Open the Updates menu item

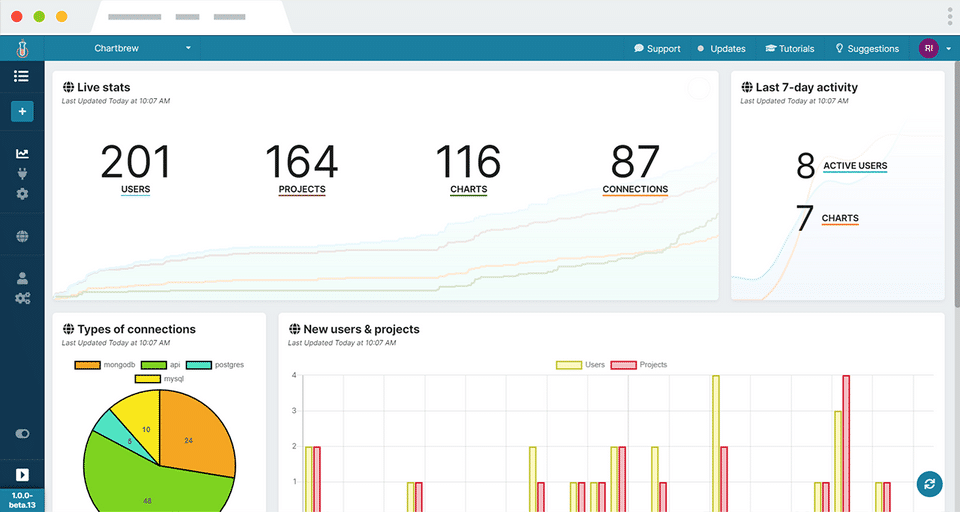[721, 48]
